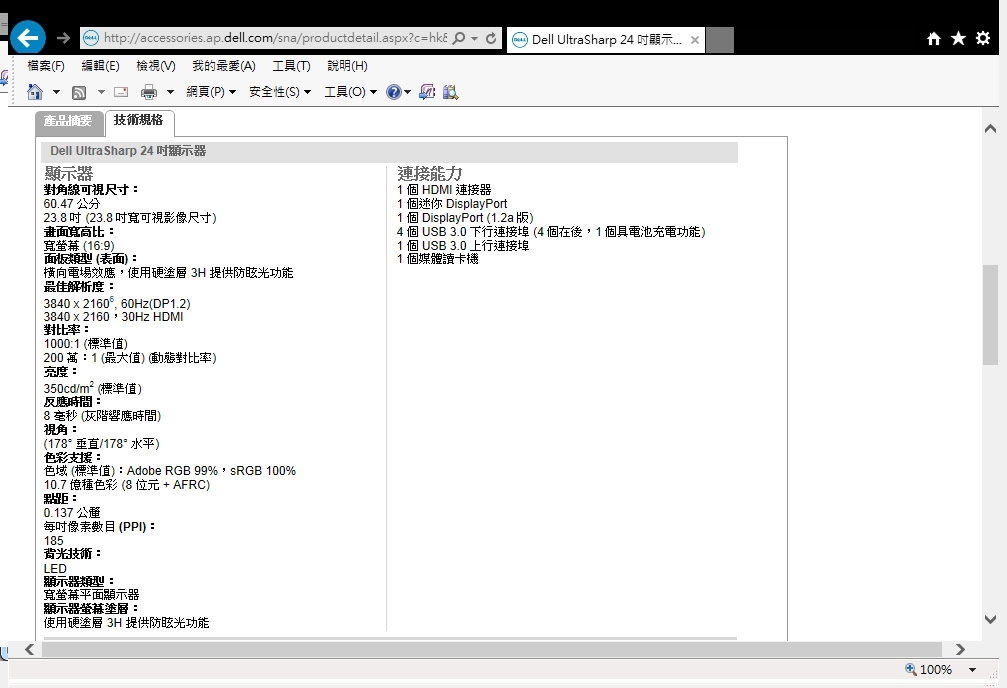1007x688 pixels.
Task: Click the line containing "Adobe RGB 99%"
Action: pyautogui.click(x=170, y=470)
